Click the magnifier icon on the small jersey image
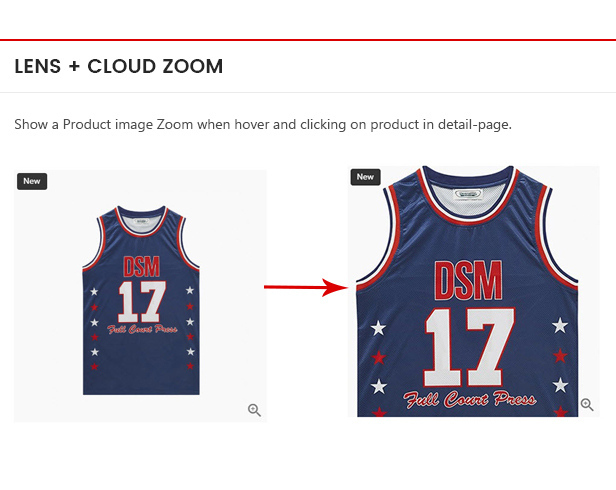This screenshot has width=616, height=490. (254, 410)
